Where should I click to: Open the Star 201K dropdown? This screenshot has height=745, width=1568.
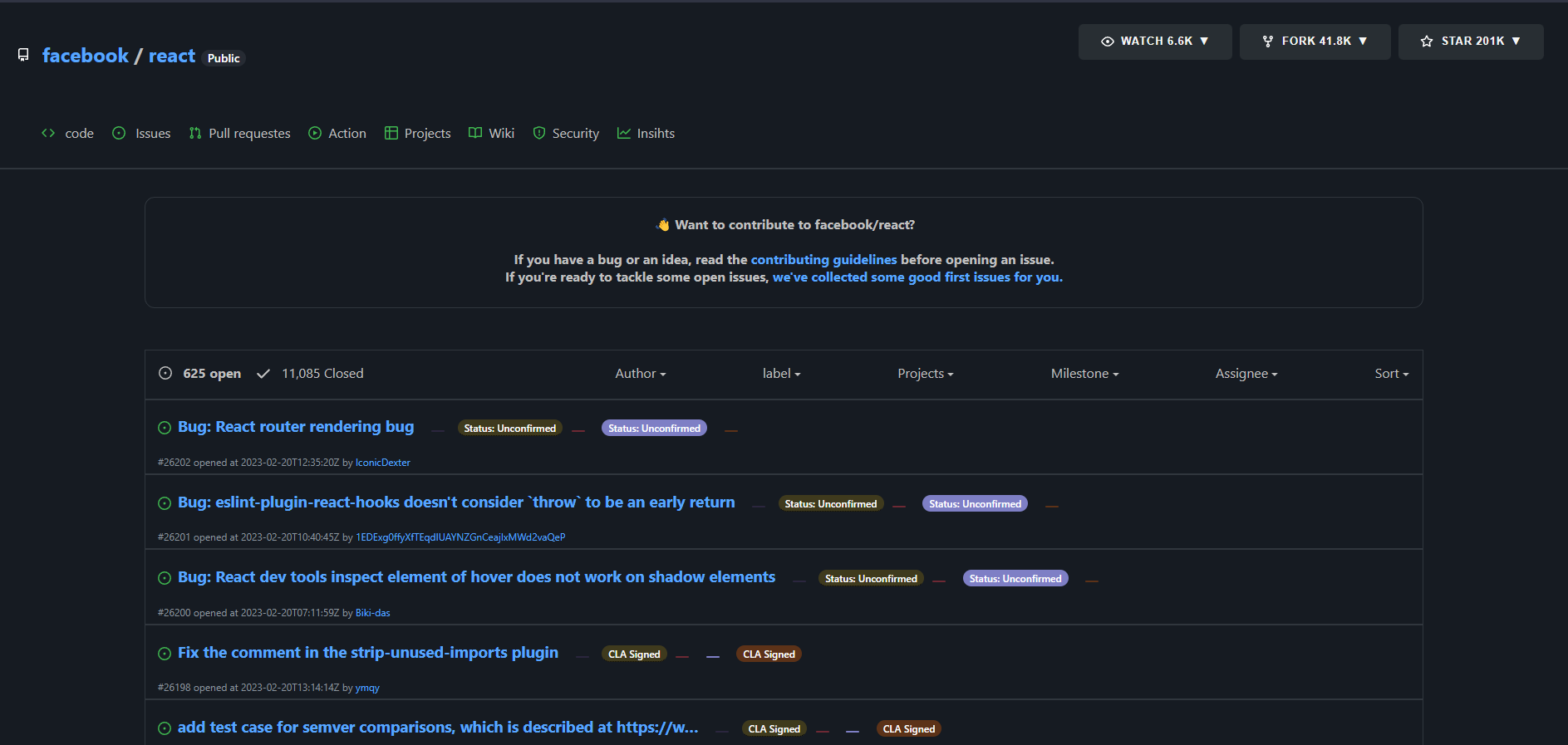[x=1471, y=42]
